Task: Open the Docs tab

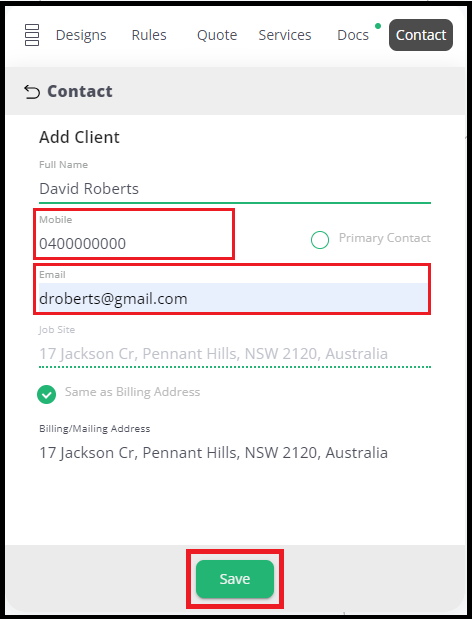Action: coord(353,35)
